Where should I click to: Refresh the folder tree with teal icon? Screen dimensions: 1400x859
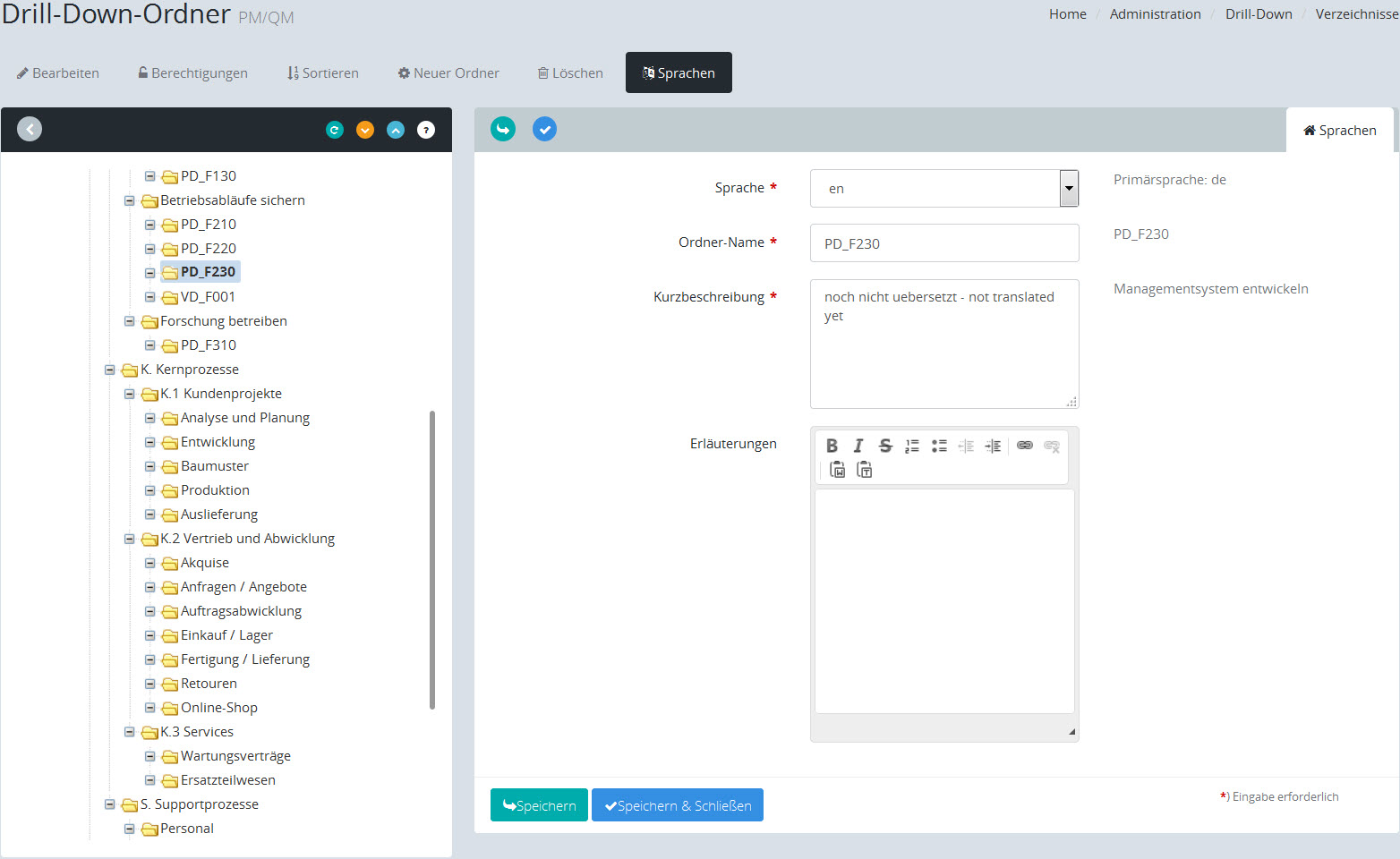(335, 130)
